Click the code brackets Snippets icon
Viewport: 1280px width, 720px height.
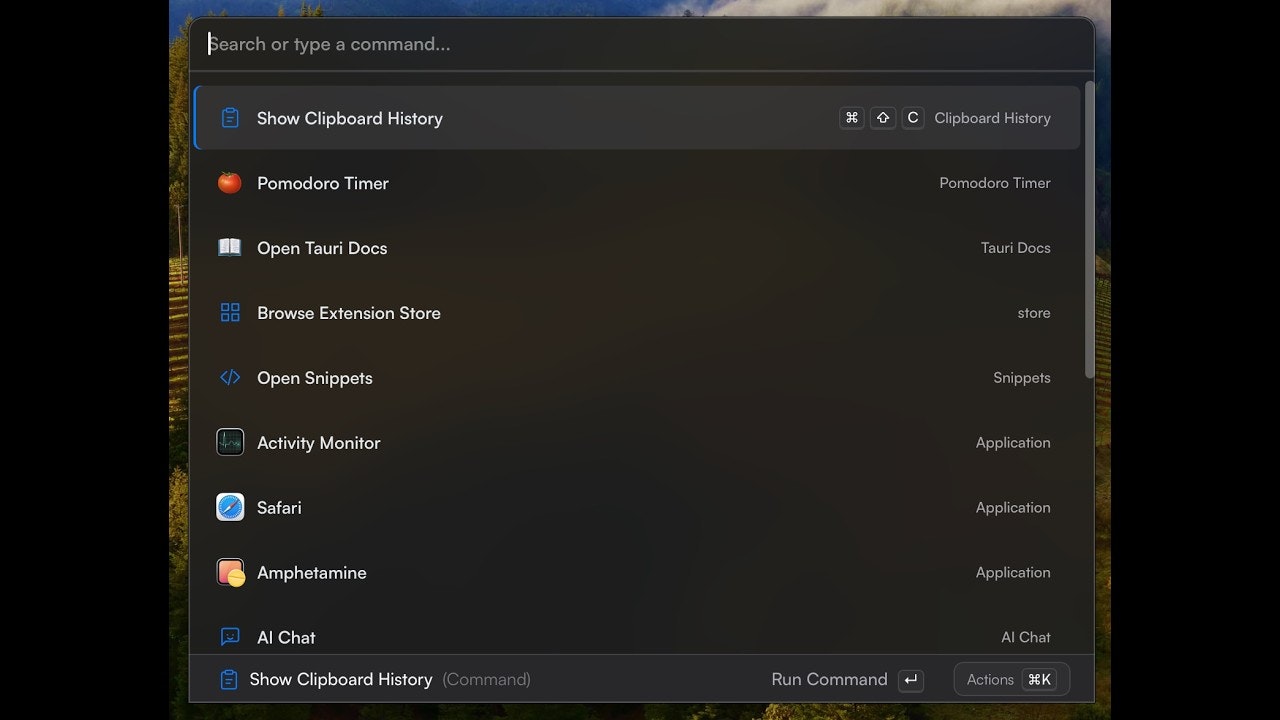click(230, 378)
